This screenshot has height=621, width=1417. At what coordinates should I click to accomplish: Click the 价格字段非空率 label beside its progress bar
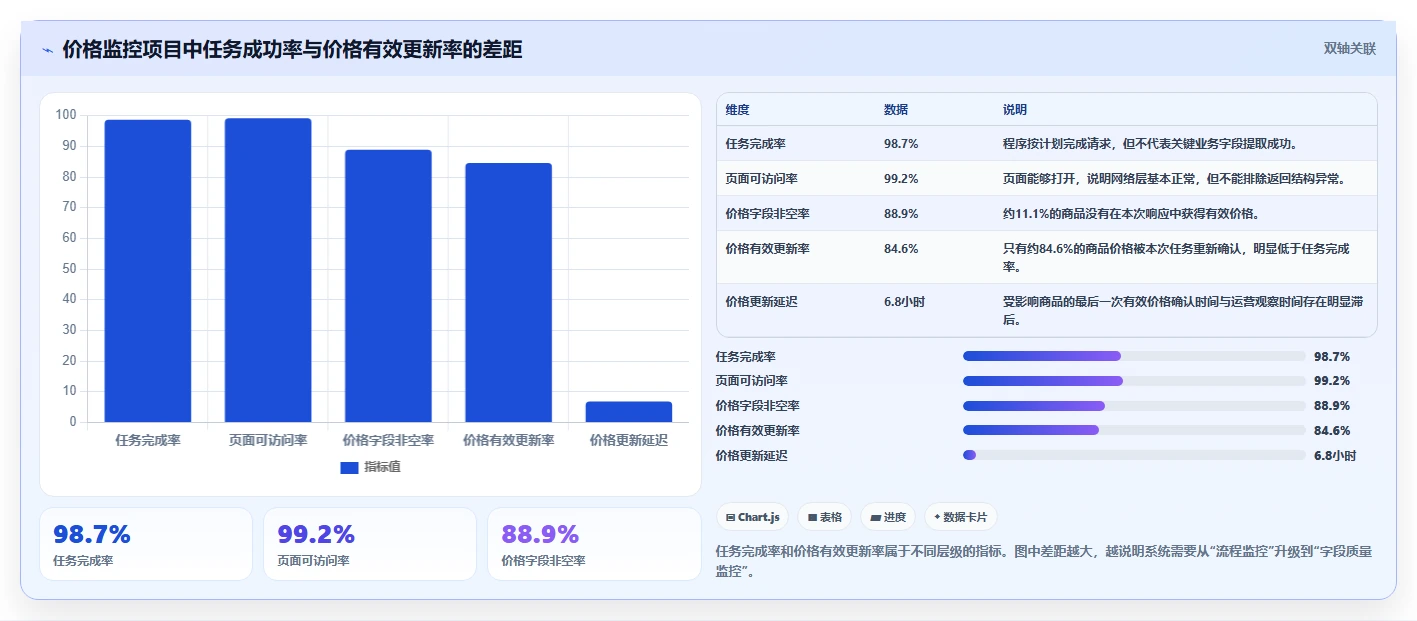758,406
